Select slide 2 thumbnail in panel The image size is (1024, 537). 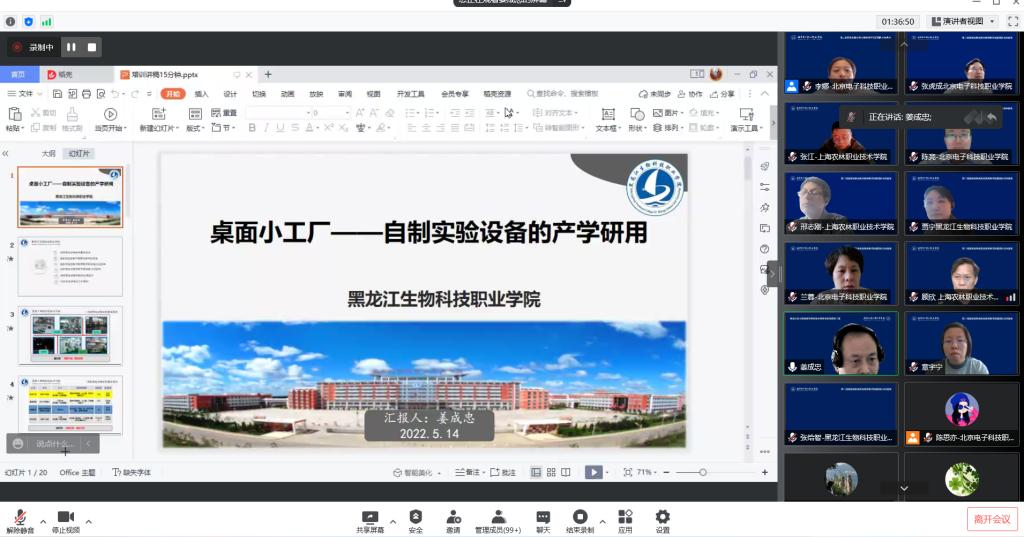coord(70,266)
